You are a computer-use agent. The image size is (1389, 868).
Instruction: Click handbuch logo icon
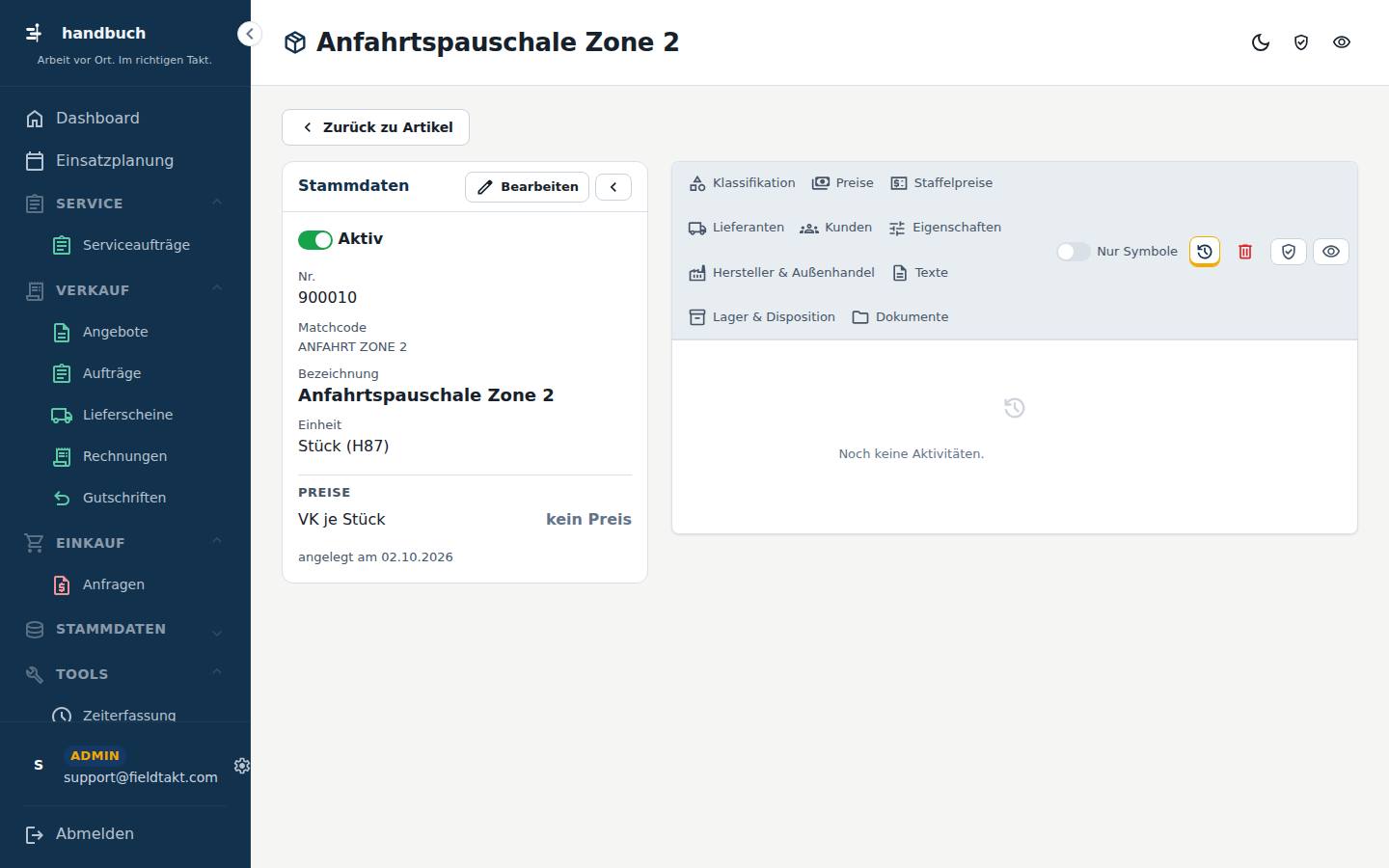34,33
